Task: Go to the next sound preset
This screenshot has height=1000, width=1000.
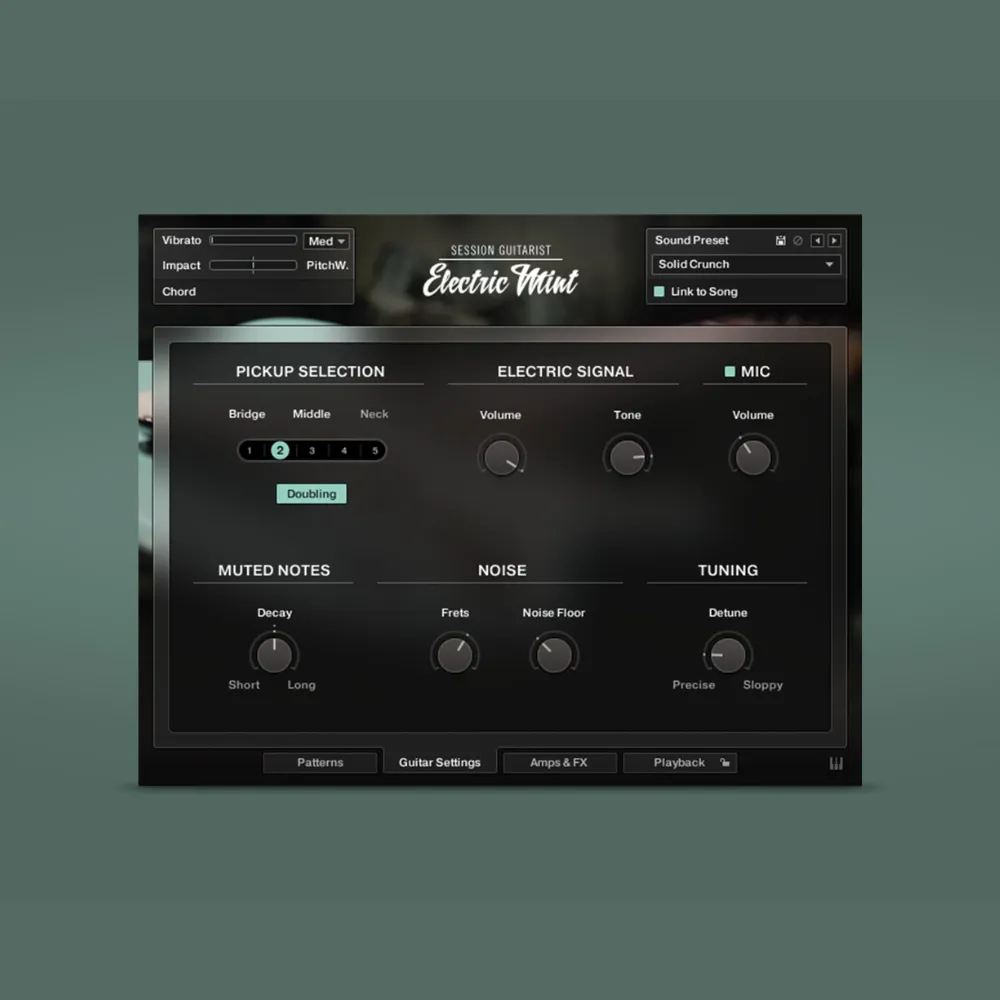Action: (834, 241)
